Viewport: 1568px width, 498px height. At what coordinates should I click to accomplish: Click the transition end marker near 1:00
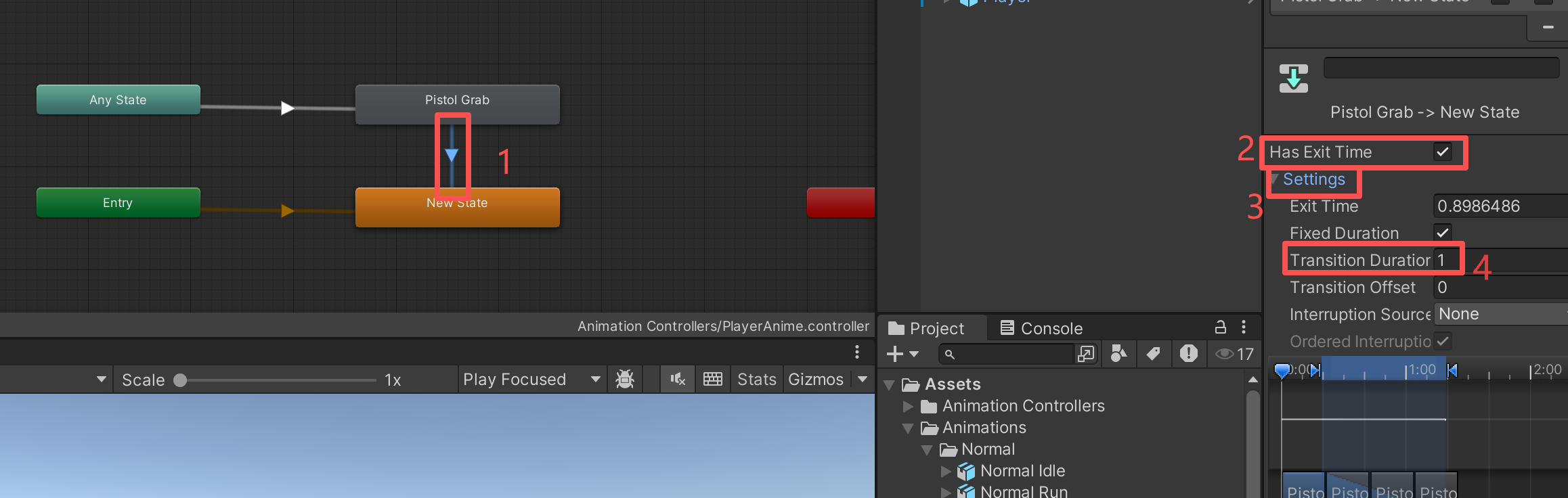pos(1452,370)
